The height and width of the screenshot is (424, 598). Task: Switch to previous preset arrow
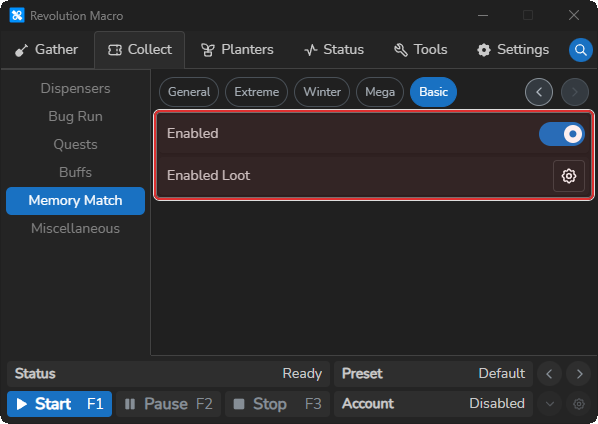tap(549, 374)
